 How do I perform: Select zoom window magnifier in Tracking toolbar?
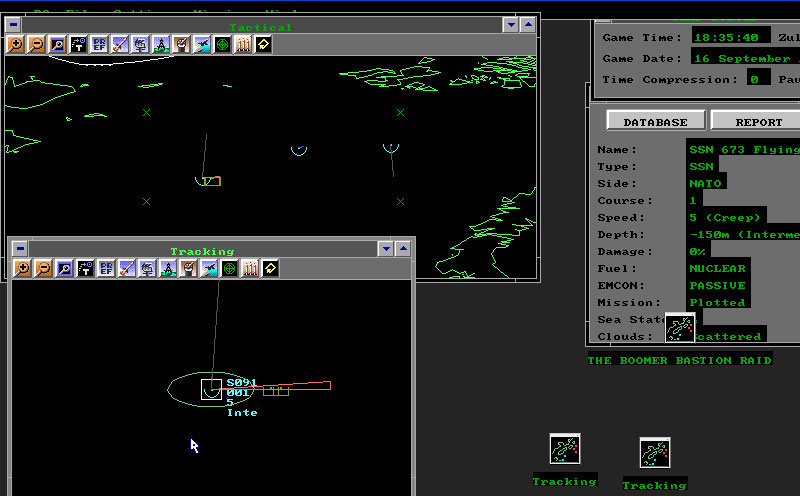(64, 268)
